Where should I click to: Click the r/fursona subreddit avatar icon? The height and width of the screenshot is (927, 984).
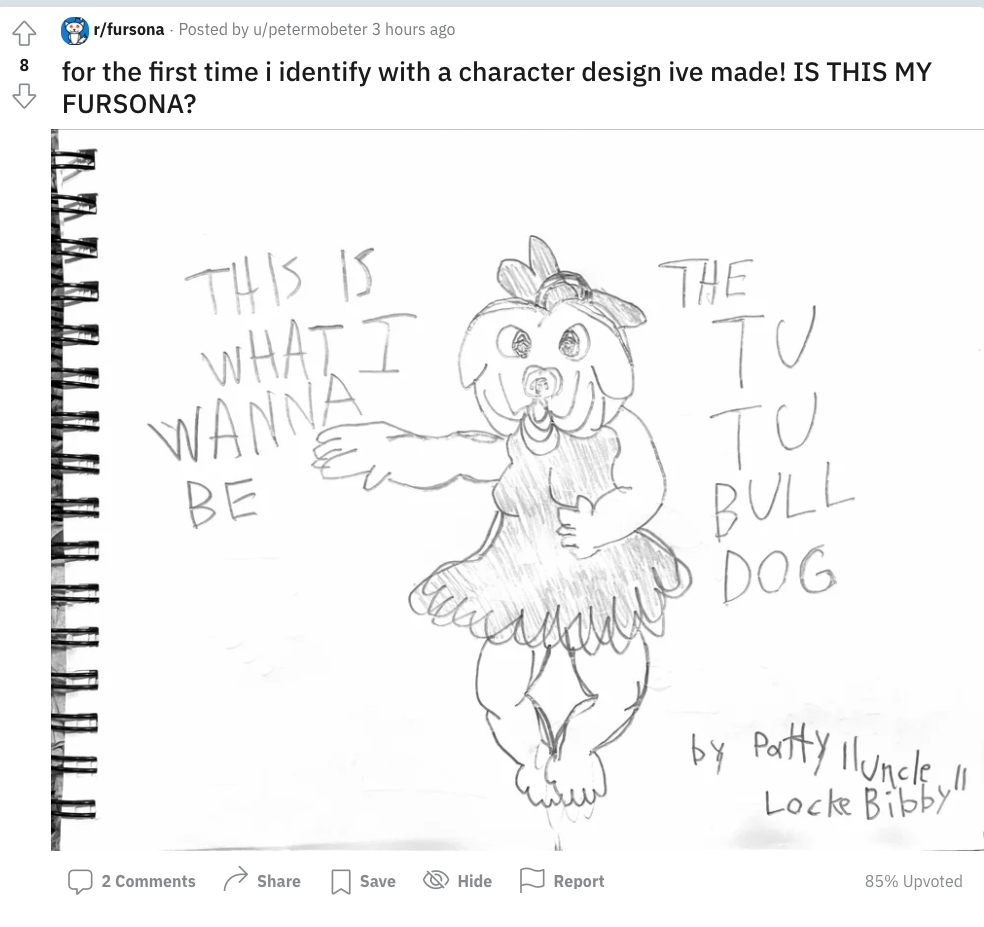point(75,30)
